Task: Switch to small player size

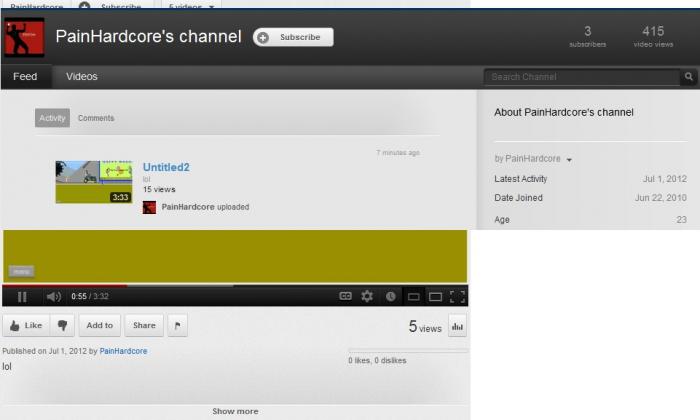Action: click(x=414, y=297)
